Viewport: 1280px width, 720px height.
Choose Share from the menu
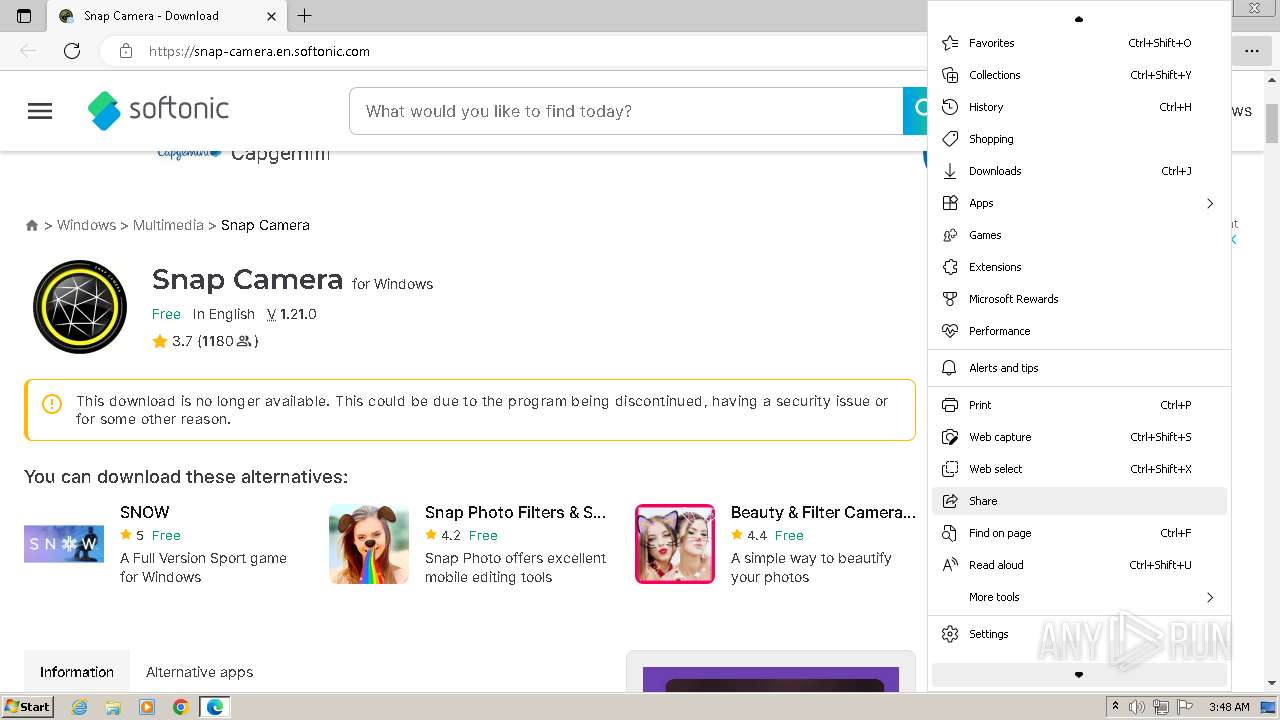(1079, 501)
